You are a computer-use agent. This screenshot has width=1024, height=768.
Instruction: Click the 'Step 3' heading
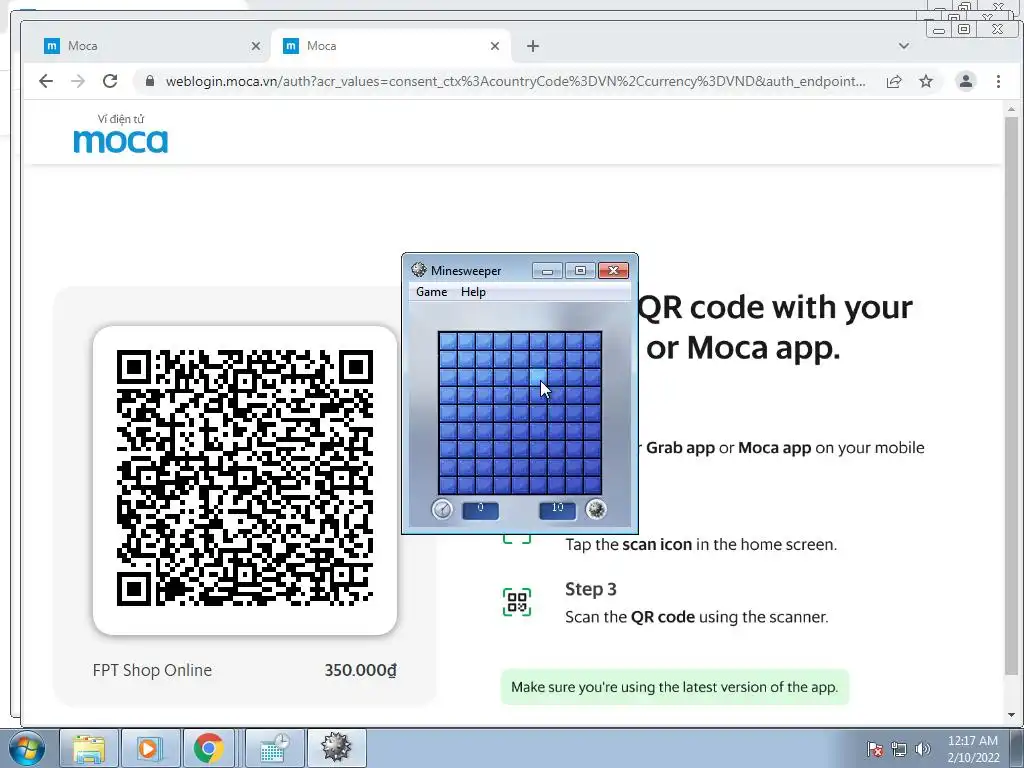point(590,589)
